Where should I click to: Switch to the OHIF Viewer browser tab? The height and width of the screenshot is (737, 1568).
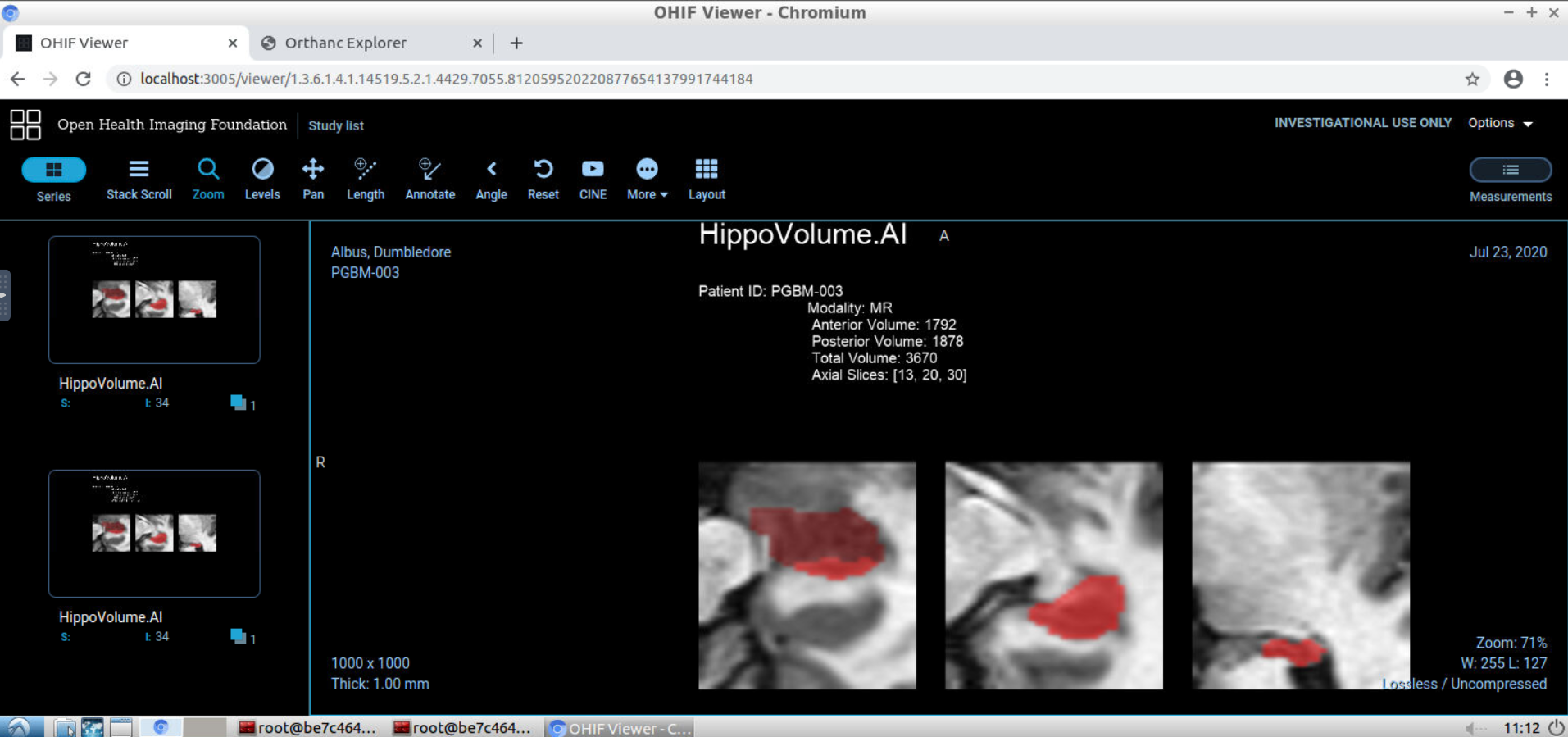point(127,43)
